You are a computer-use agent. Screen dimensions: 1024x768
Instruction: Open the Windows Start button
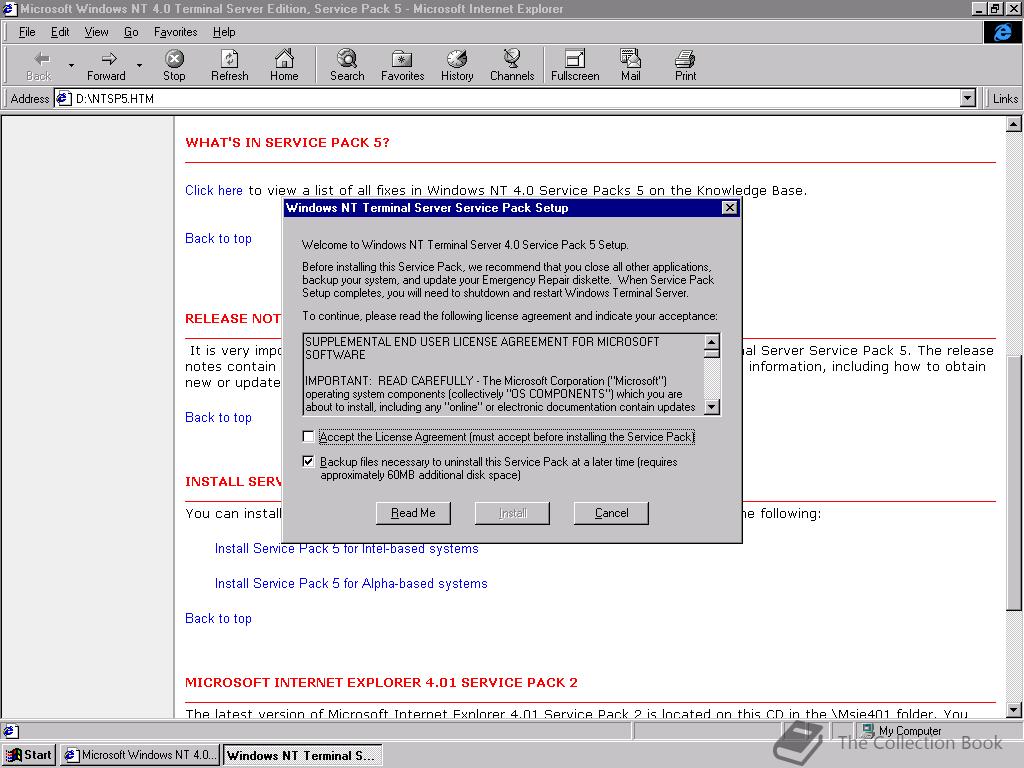(29, 755)
